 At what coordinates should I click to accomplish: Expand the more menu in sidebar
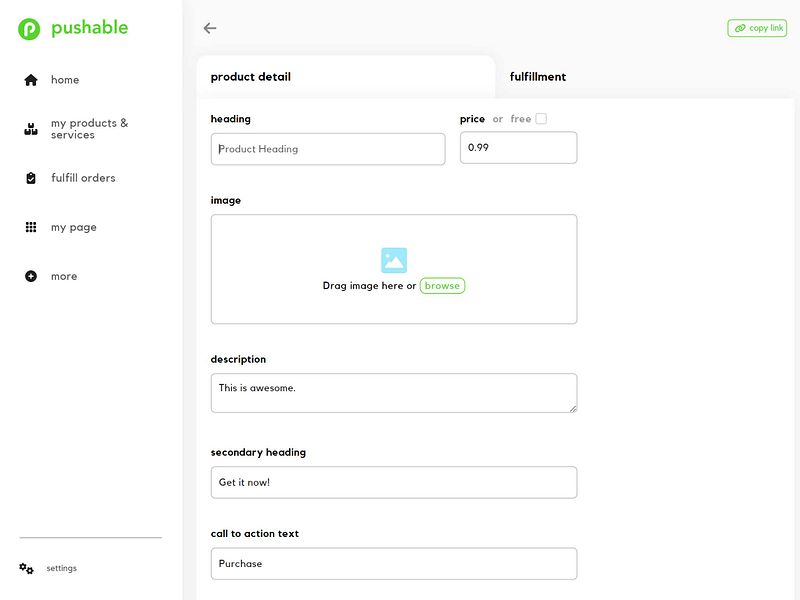(63, 276)
